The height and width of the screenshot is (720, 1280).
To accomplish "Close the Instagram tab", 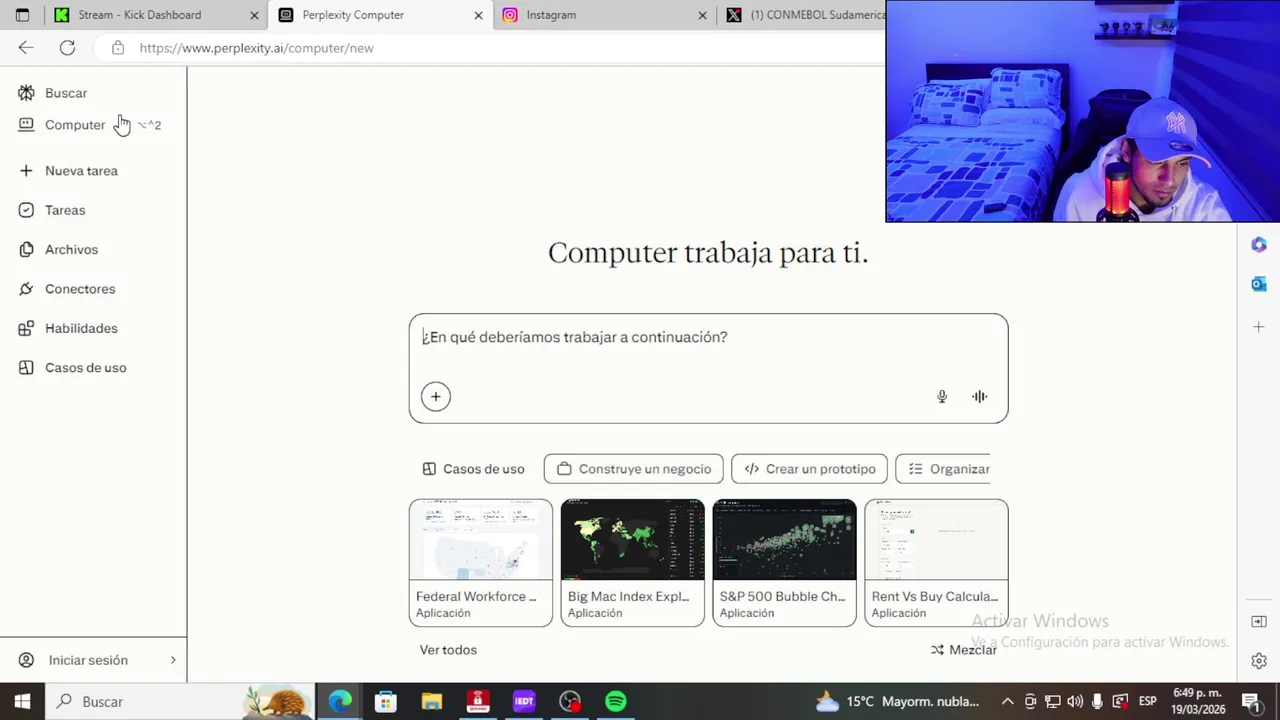I will [x=702, y=15].
